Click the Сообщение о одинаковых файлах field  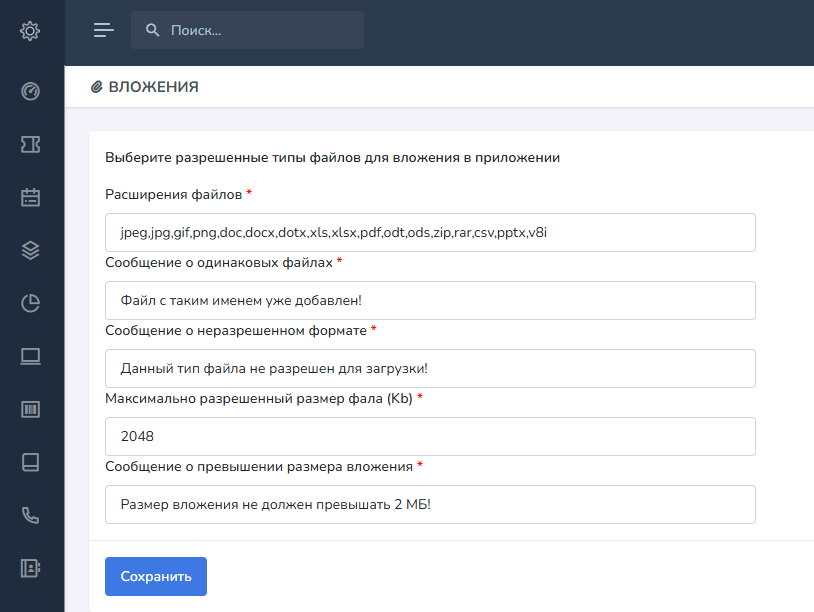click(x=430, y=300)
